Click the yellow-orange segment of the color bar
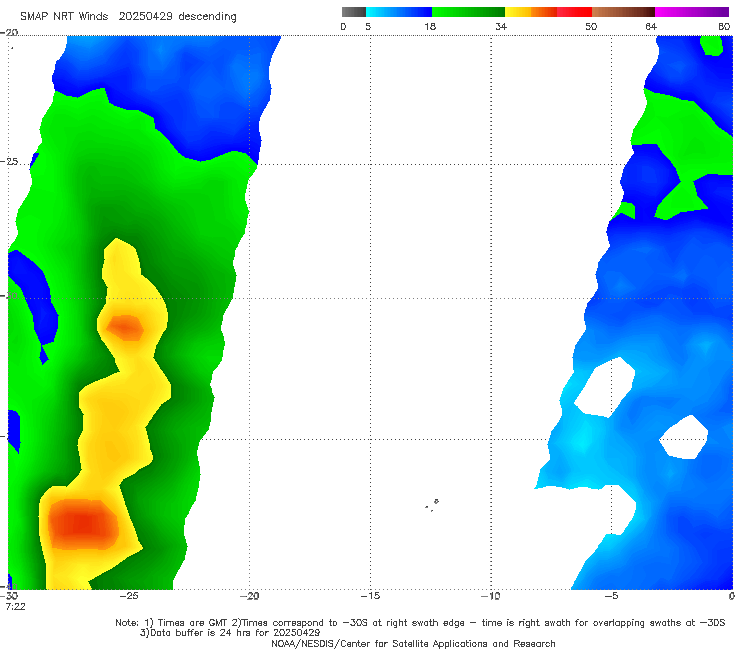 point(531,12)
